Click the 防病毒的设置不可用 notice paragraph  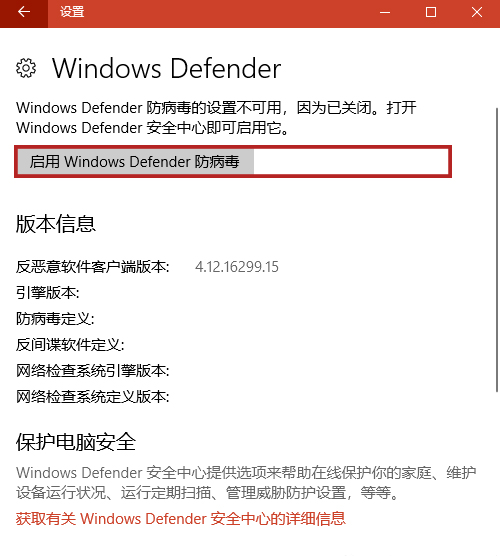coord(216,118)
